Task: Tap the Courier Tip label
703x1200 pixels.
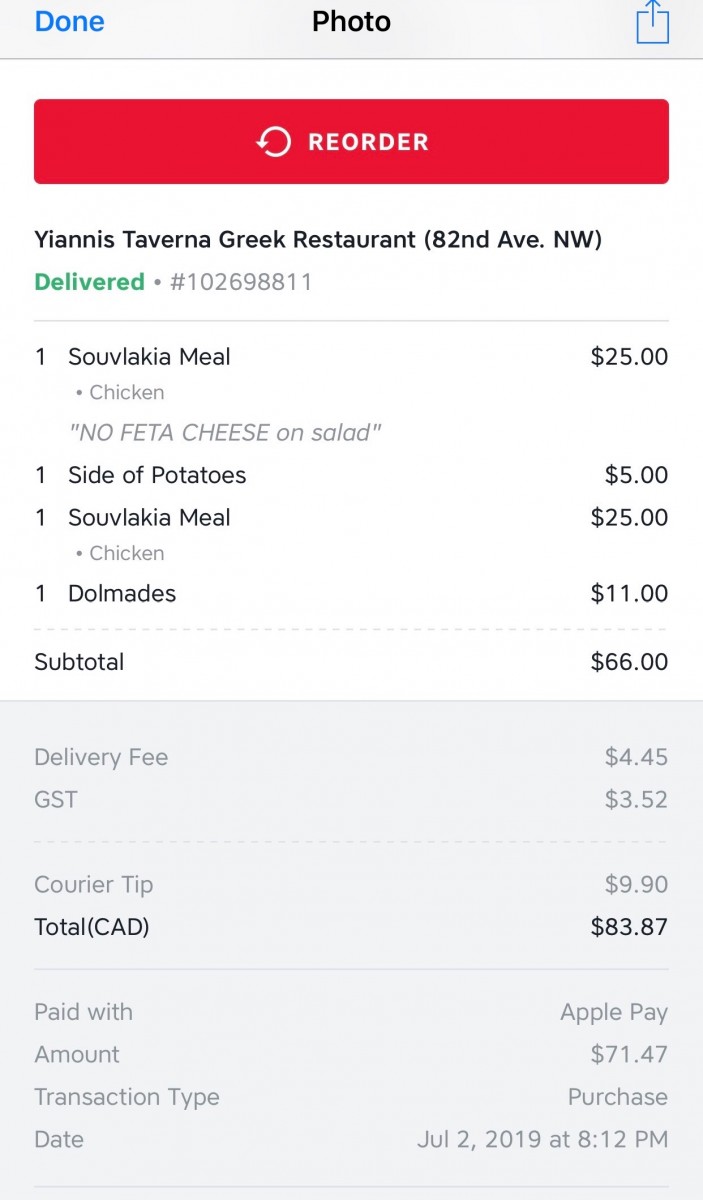Action: pyautogui.click(x=93, y=885)
